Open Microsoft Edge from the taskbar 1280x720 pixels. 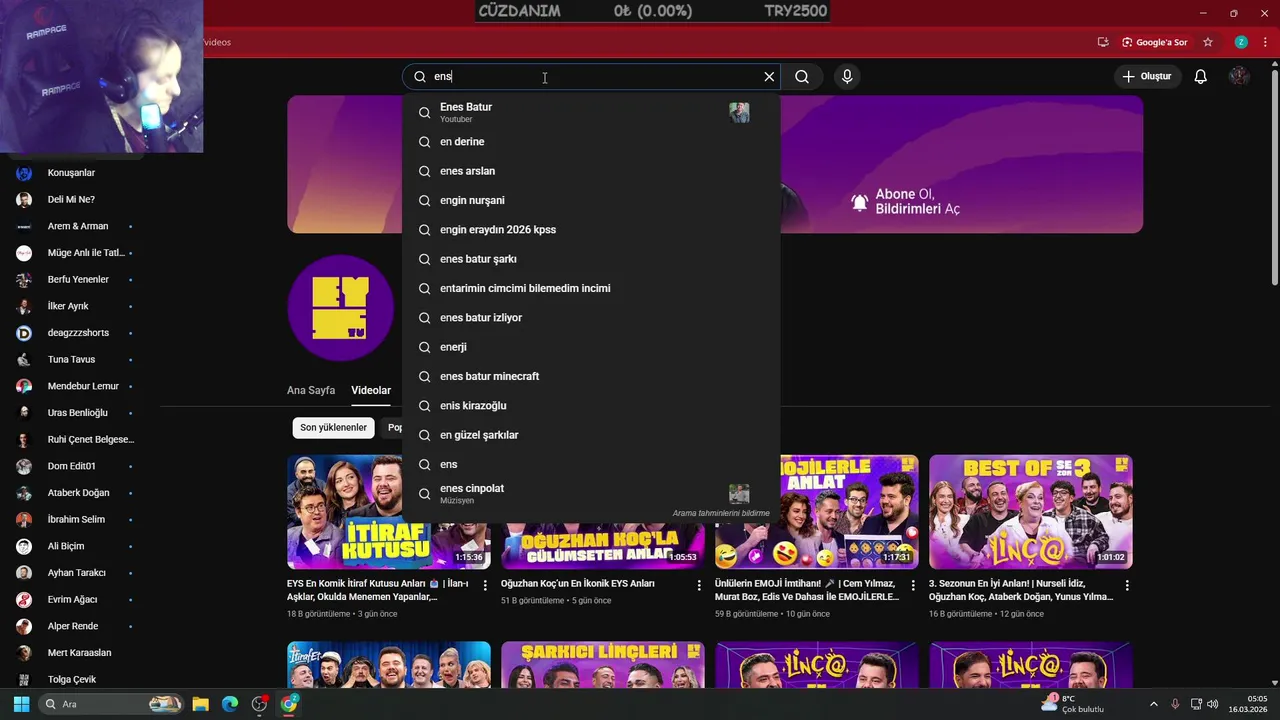point(230,704)
